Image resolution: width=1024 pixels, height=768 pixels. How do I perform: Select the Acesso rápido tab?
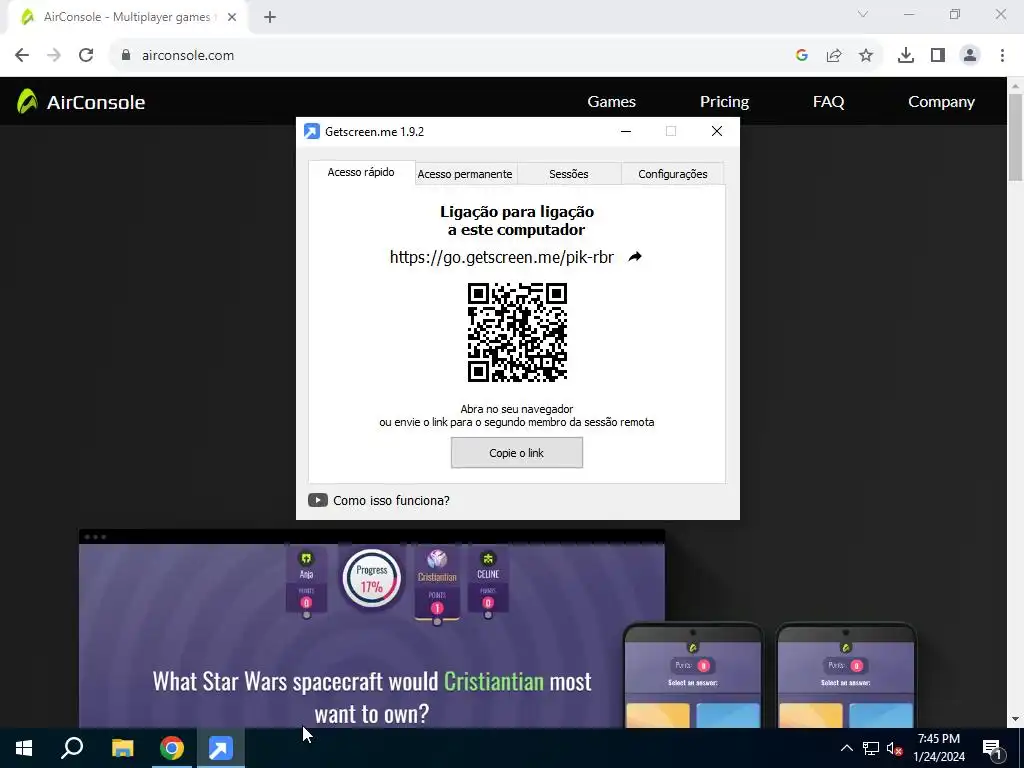pos(361,172)
